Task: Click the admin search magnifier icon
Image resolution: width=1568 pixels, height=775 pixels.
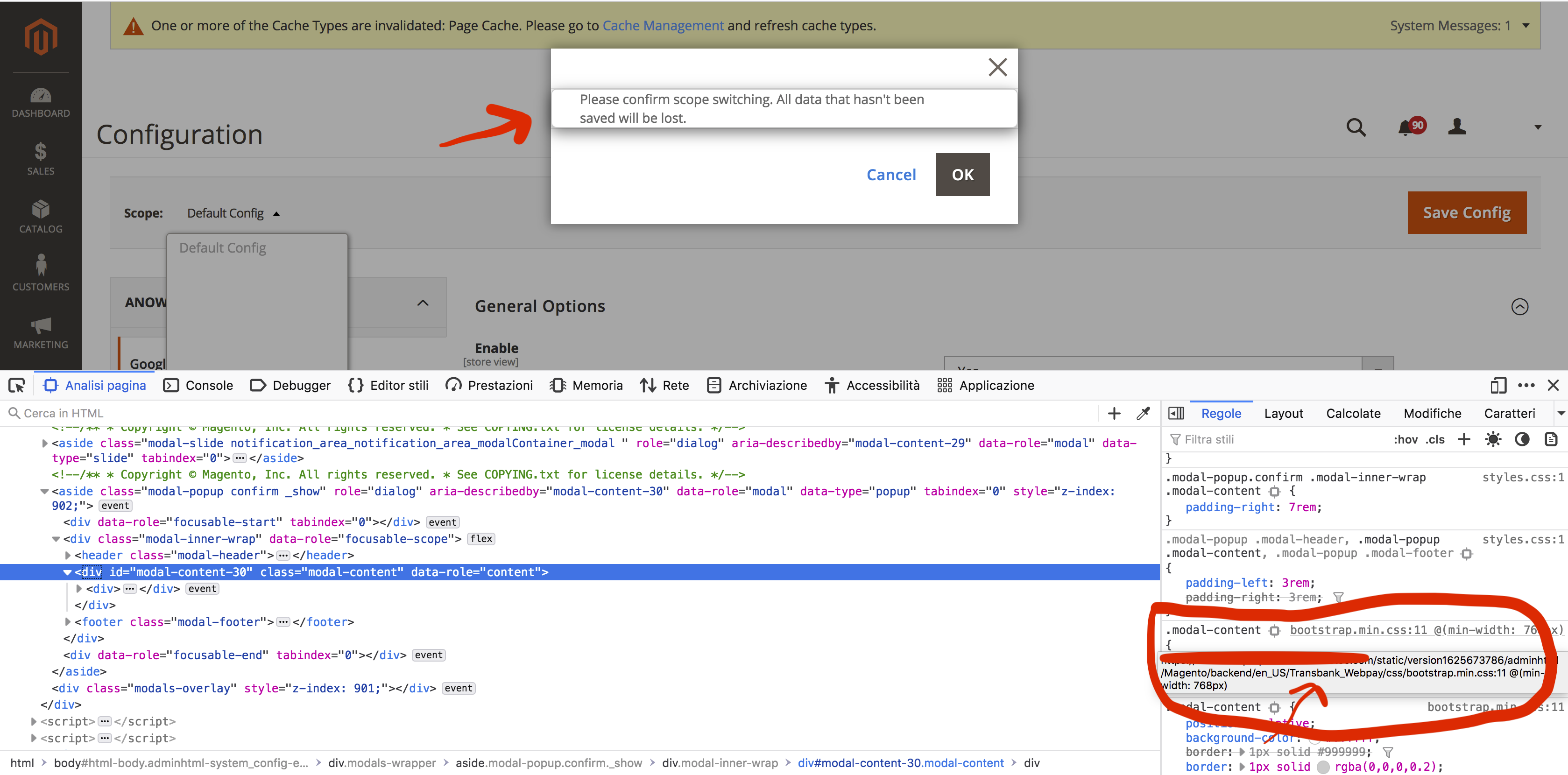Action: pyautogui.click(x=1356, y=127)
